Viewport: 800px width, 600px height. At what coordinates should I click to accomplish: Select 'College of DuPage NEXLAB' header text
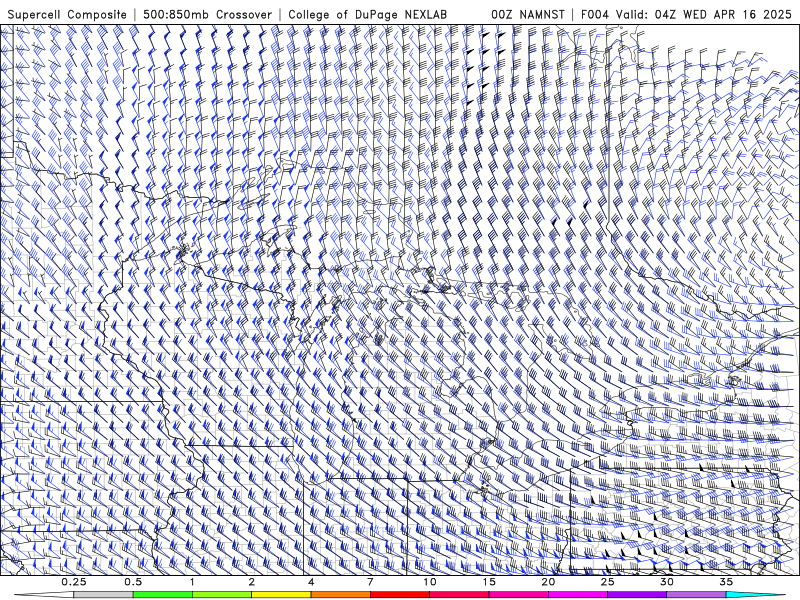click(368, 15)
